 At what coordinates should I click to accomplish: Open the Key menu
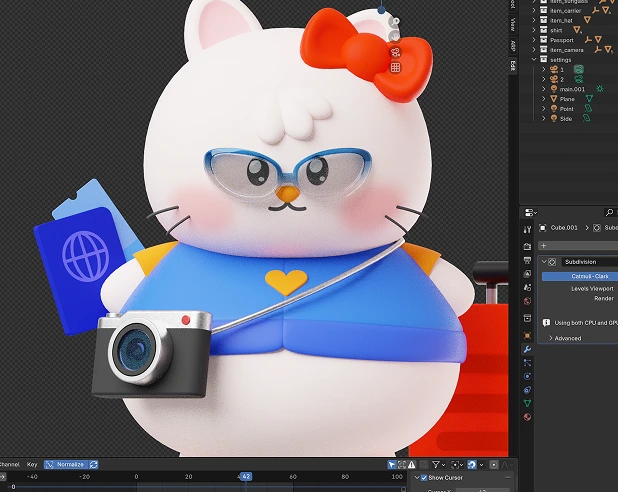[32, 464]
